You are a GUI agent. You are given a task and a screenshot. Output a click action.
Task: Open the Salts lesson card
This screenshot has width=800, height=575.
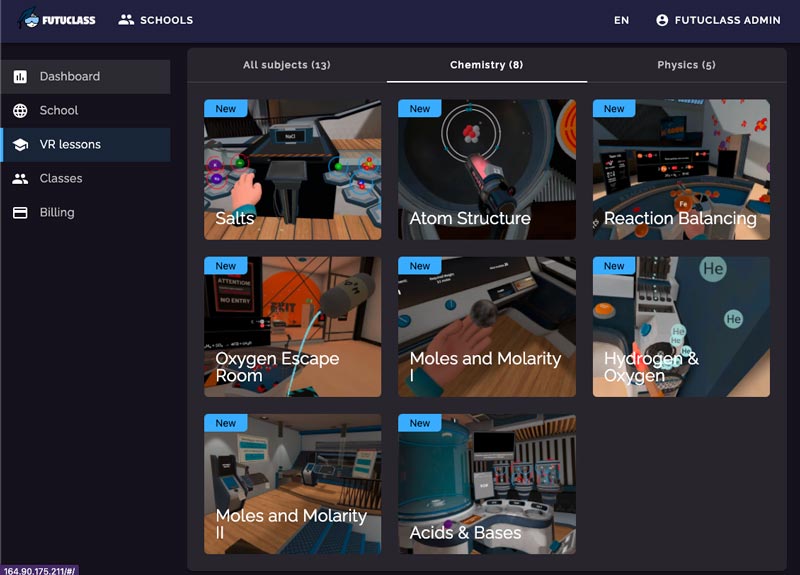292,169
